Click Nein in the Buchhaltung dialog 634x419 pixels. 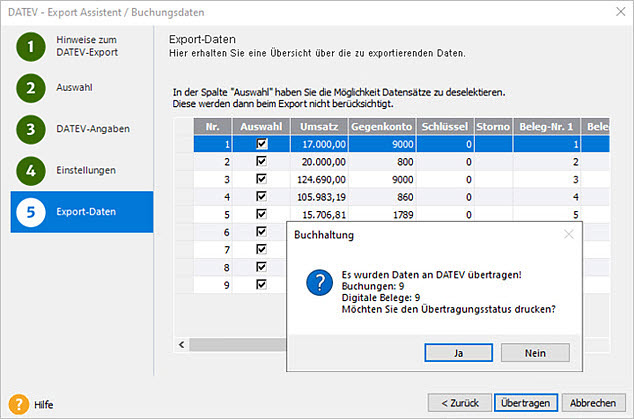[x=535, y=353]
